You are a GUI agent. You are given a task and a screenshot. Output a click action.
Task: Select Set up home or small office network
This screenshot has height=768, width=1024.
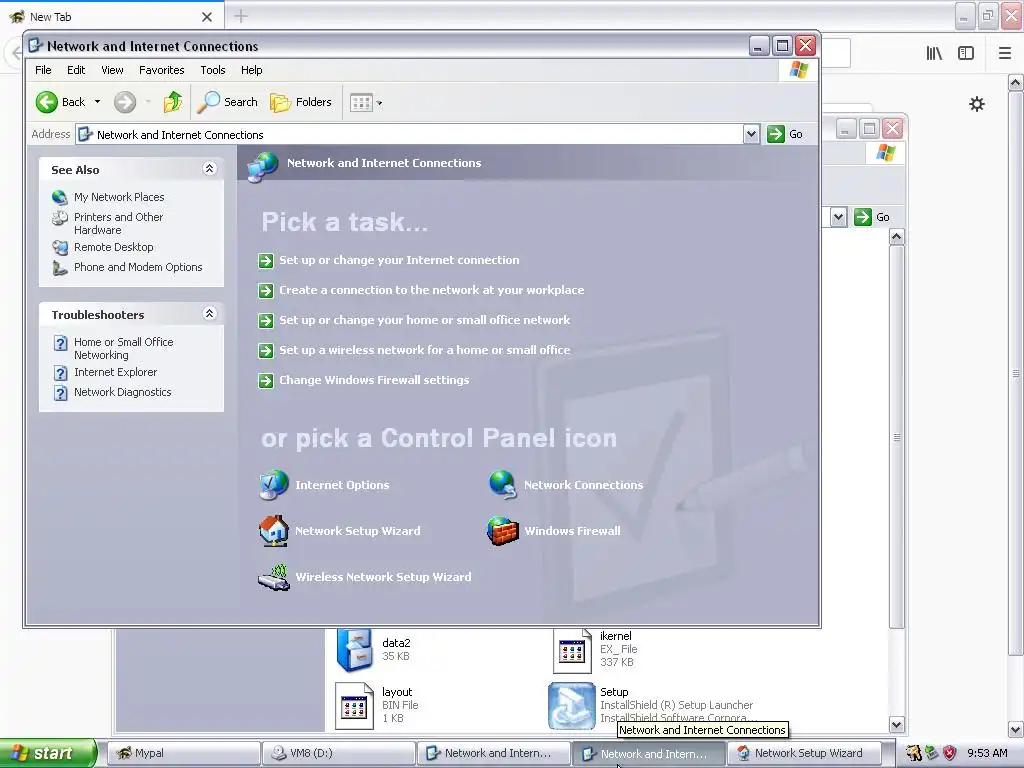[x=424, y=320]
